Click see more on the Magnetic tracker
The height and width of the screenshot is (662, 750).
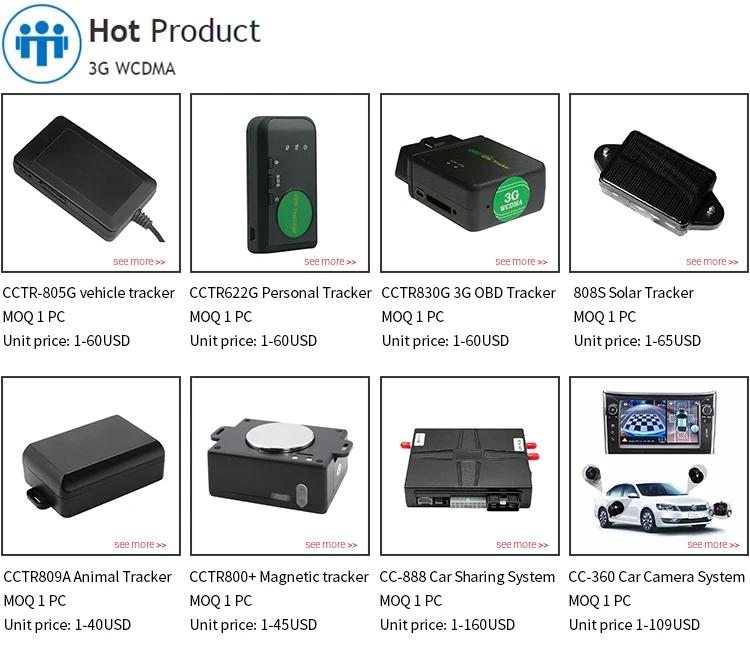[x=331, y=544]
